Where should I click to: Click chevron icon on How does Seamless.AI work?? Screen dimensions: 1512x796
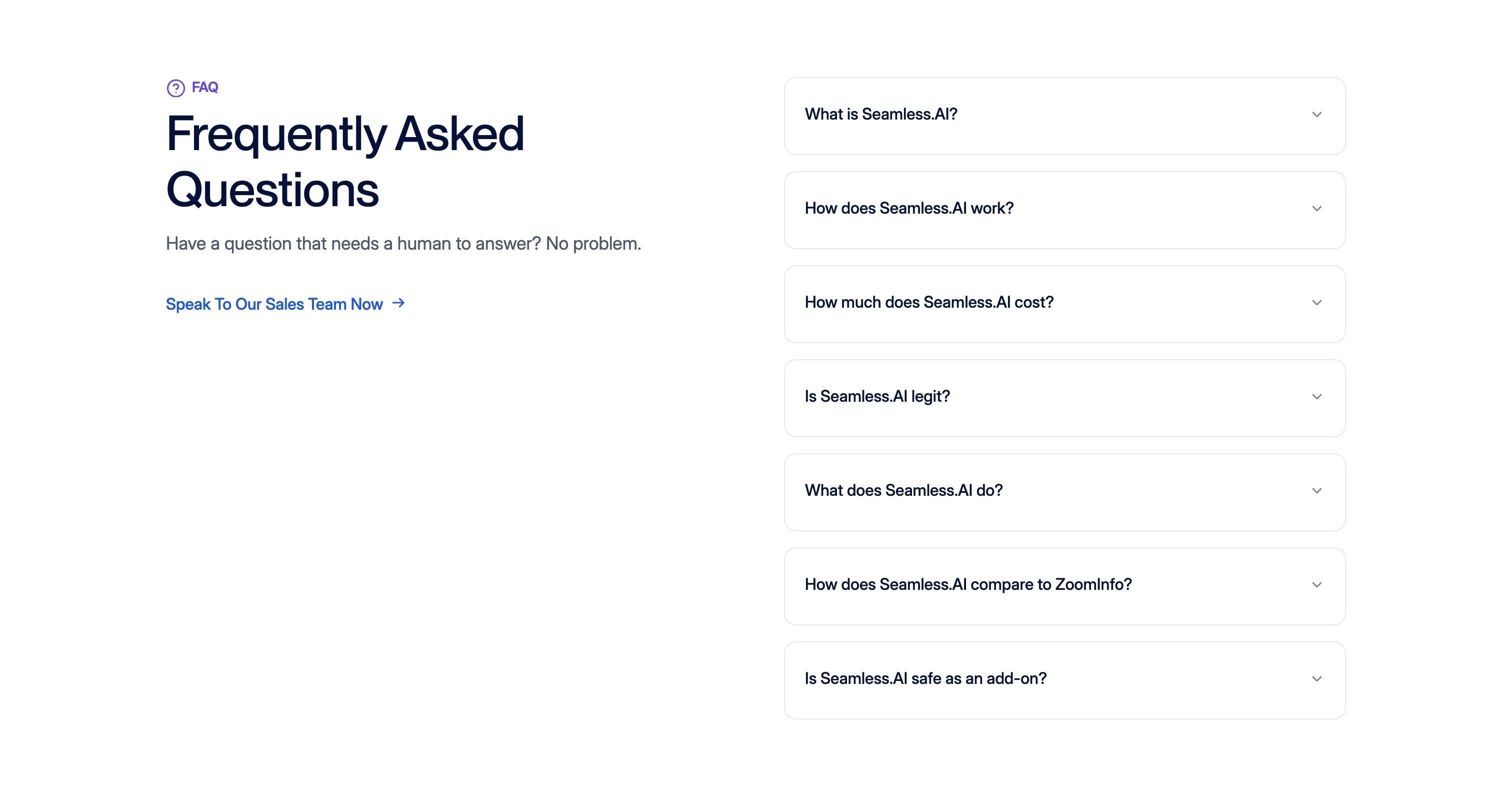click(1316, 209)
